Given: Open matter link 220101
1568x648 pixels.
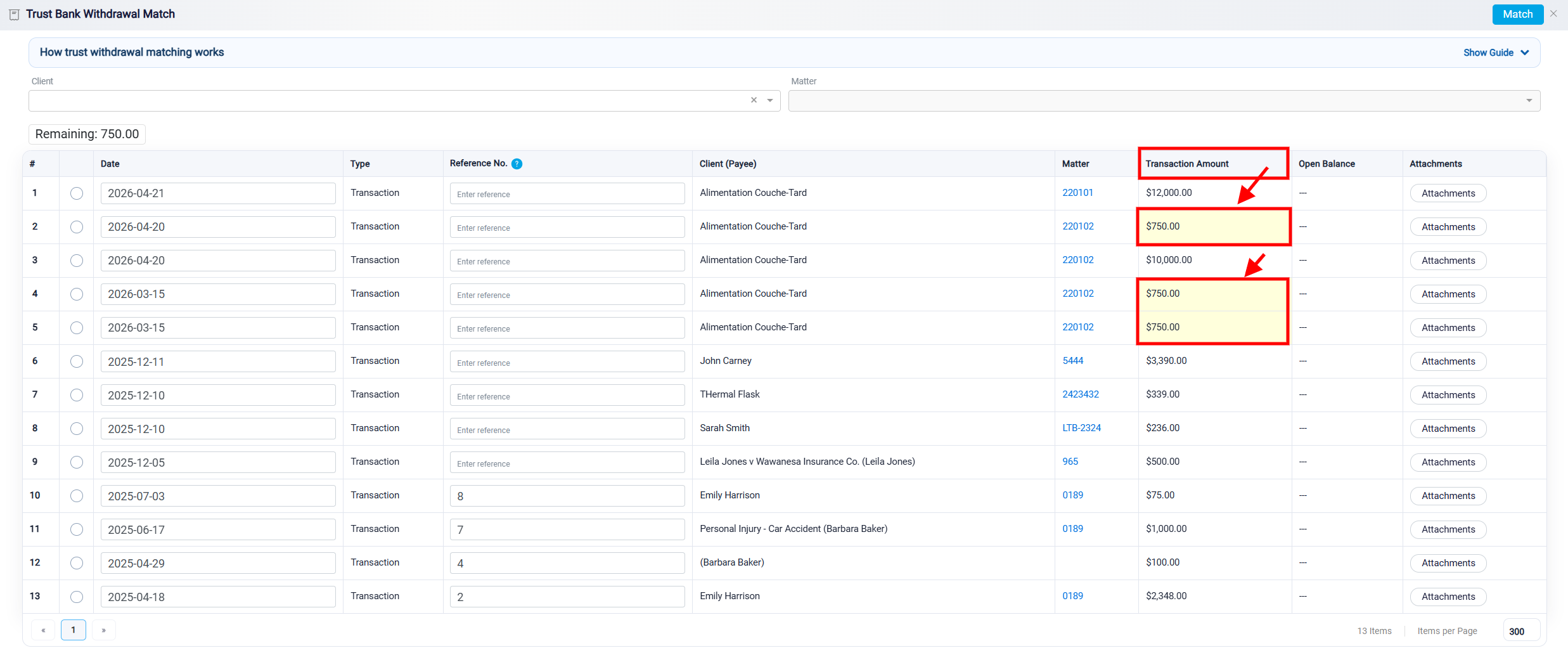Looking at the screenshot, I should pos(1077,193).
